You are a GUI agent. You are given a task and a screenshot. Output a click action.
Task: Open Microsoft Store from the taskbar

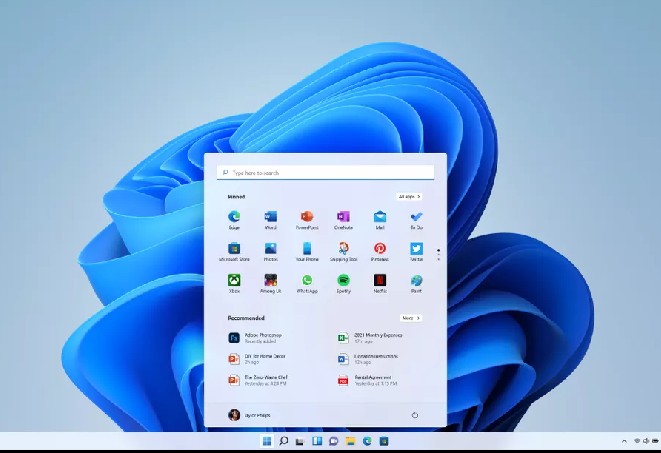pyautogui.click(x=384, y=441)
